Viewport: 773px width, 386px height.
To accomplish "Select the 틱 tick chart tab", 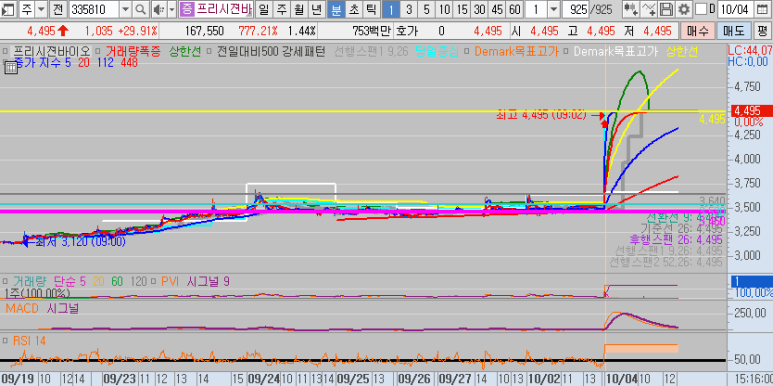I will pos(372,9).
